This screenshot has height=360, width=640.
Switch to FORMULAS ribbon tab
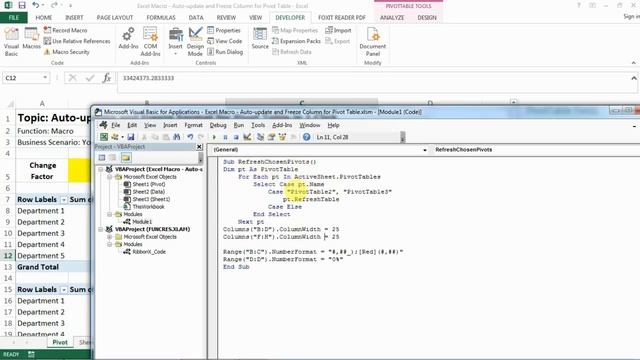point(161,18)
